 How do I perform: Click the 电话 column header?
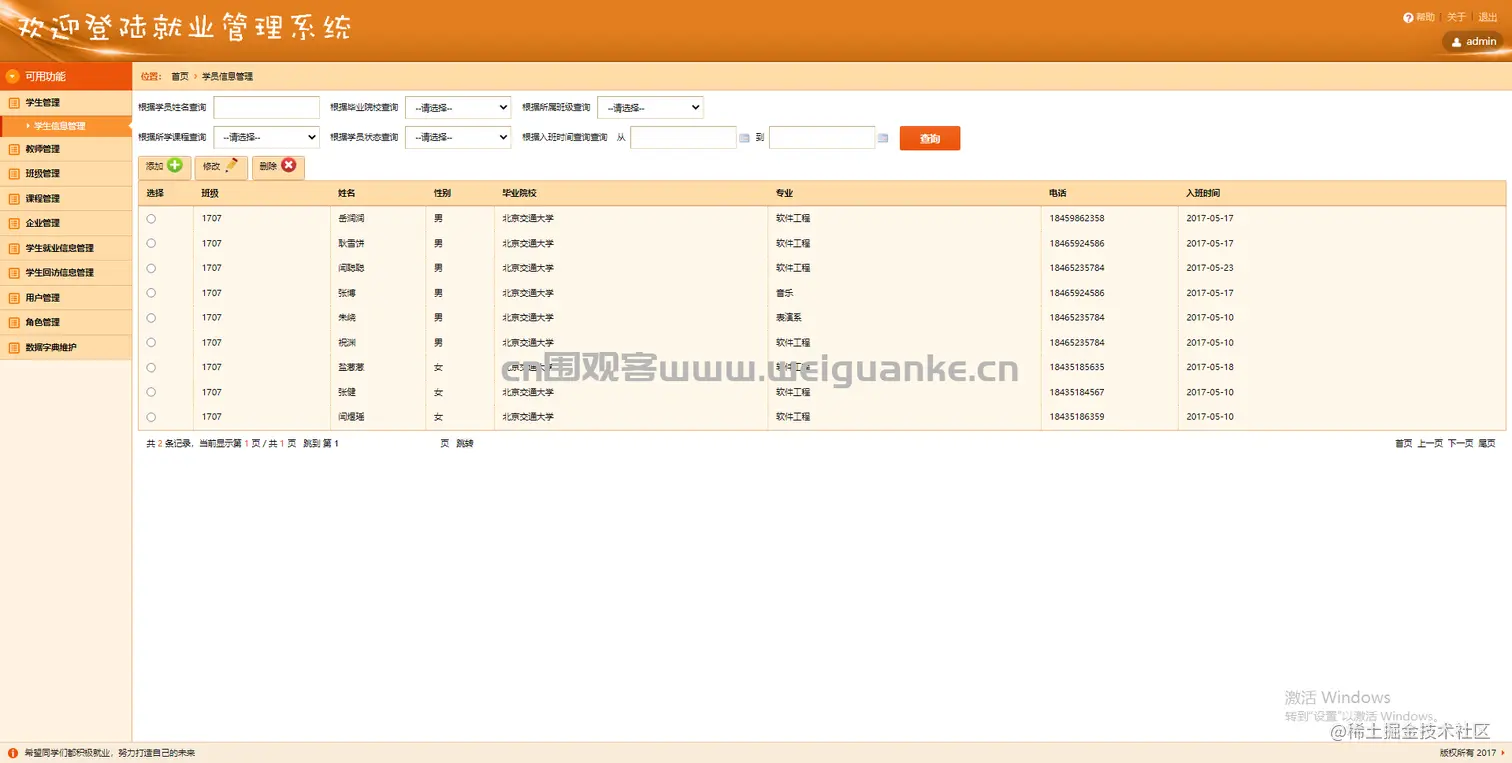pos(1058,193)
